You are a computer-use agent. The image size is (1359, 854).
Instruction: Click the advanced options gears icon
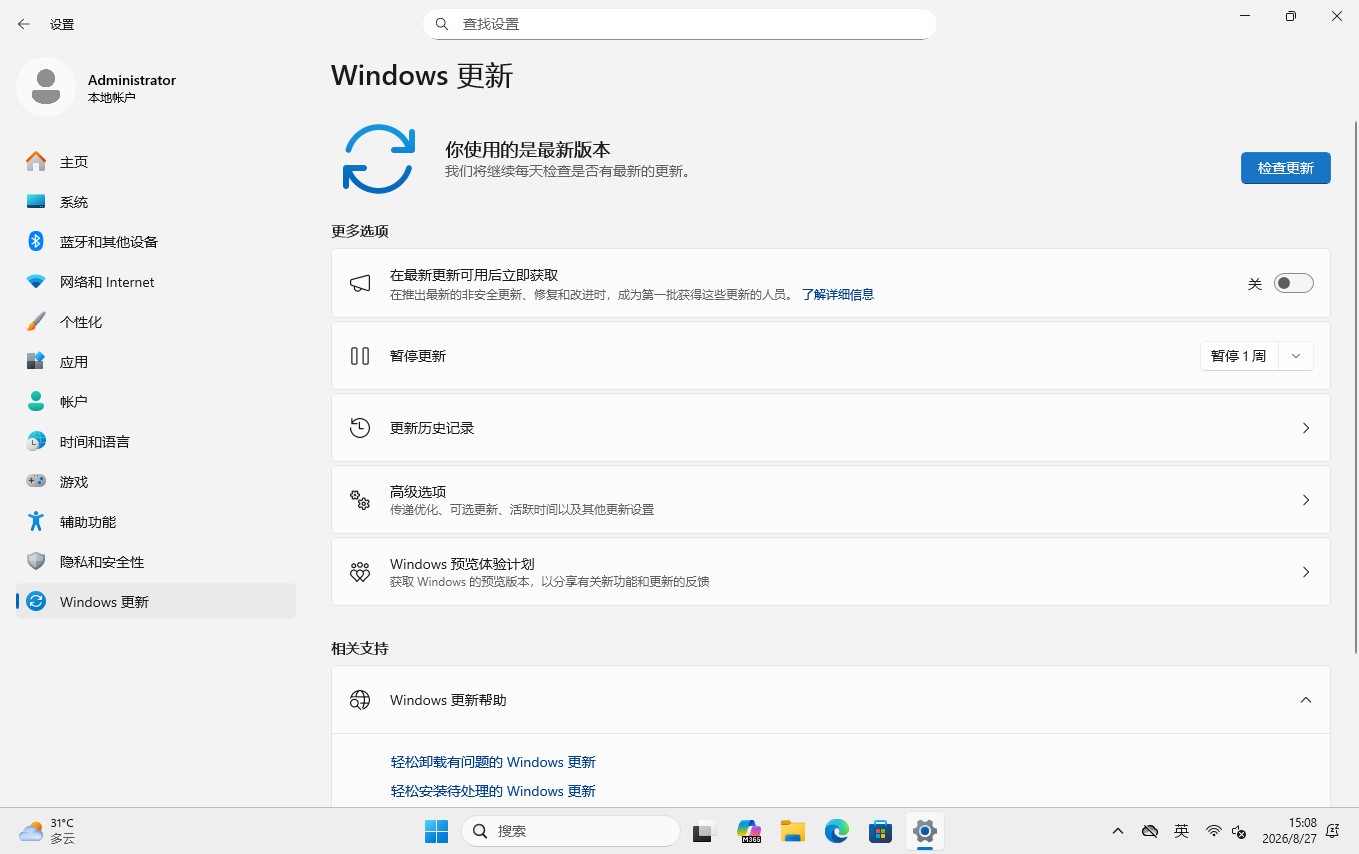360,499
